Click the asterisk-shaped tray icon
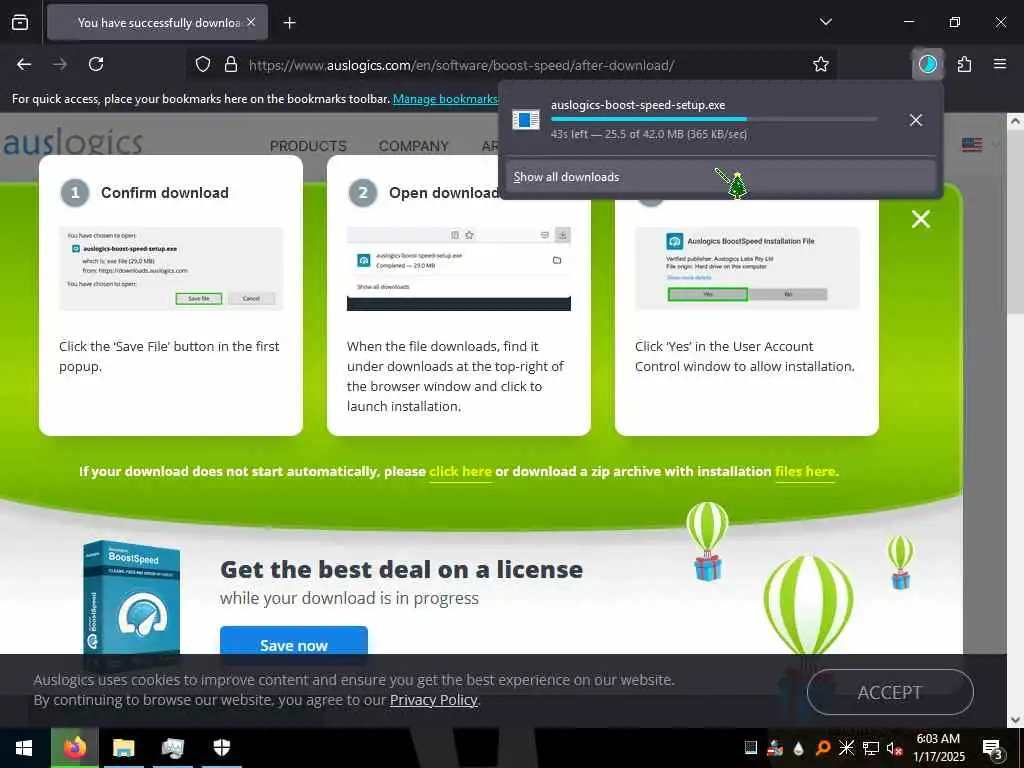Screen dimensions: 1024x768 (x=846, y=748)
